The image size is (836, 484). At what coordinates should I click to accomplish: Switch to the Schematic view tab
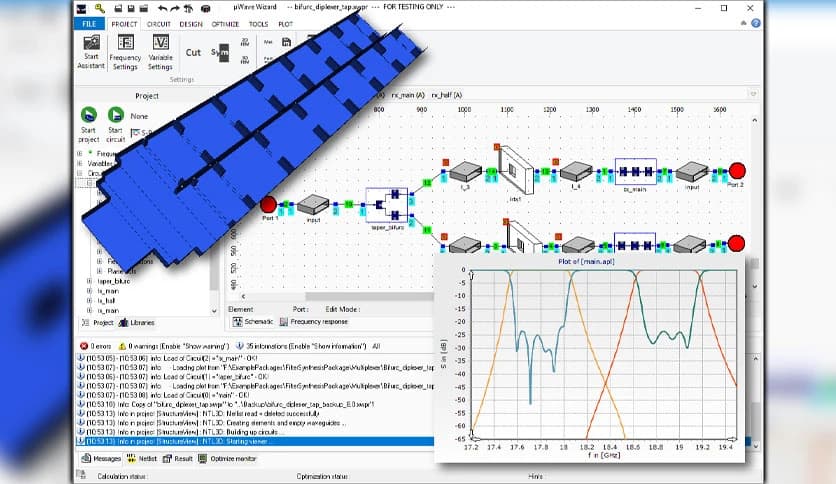click(253, 321)
